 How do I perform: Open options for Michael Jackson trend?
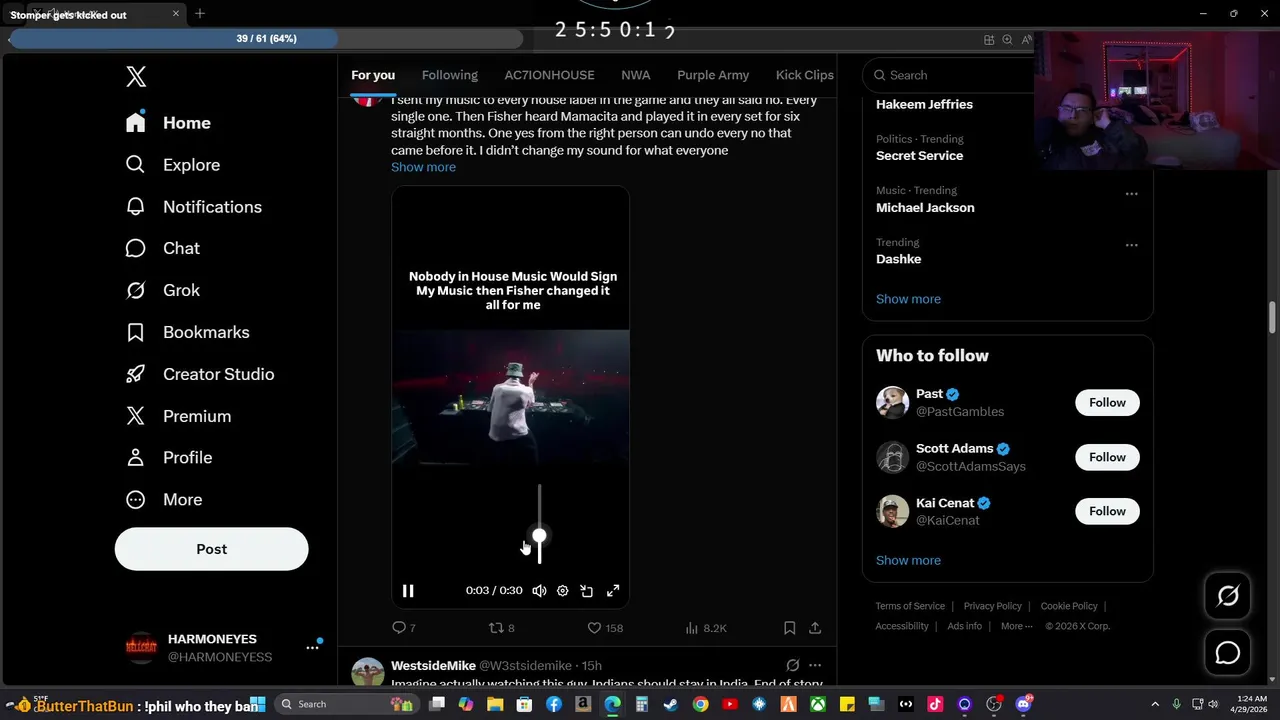coord(1131,194)
